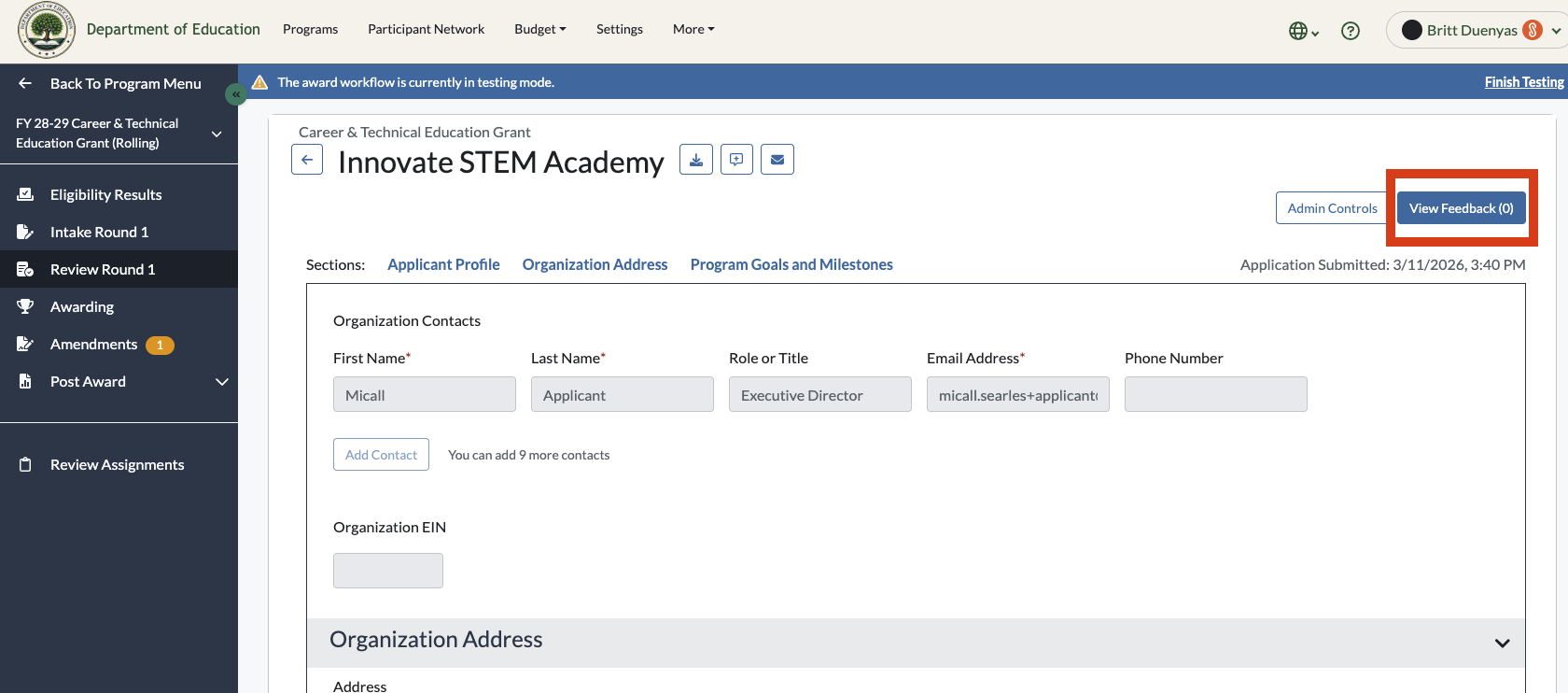Click the download application icon
The height and width of the screenshot is (693, 1568).
point(696,160)
